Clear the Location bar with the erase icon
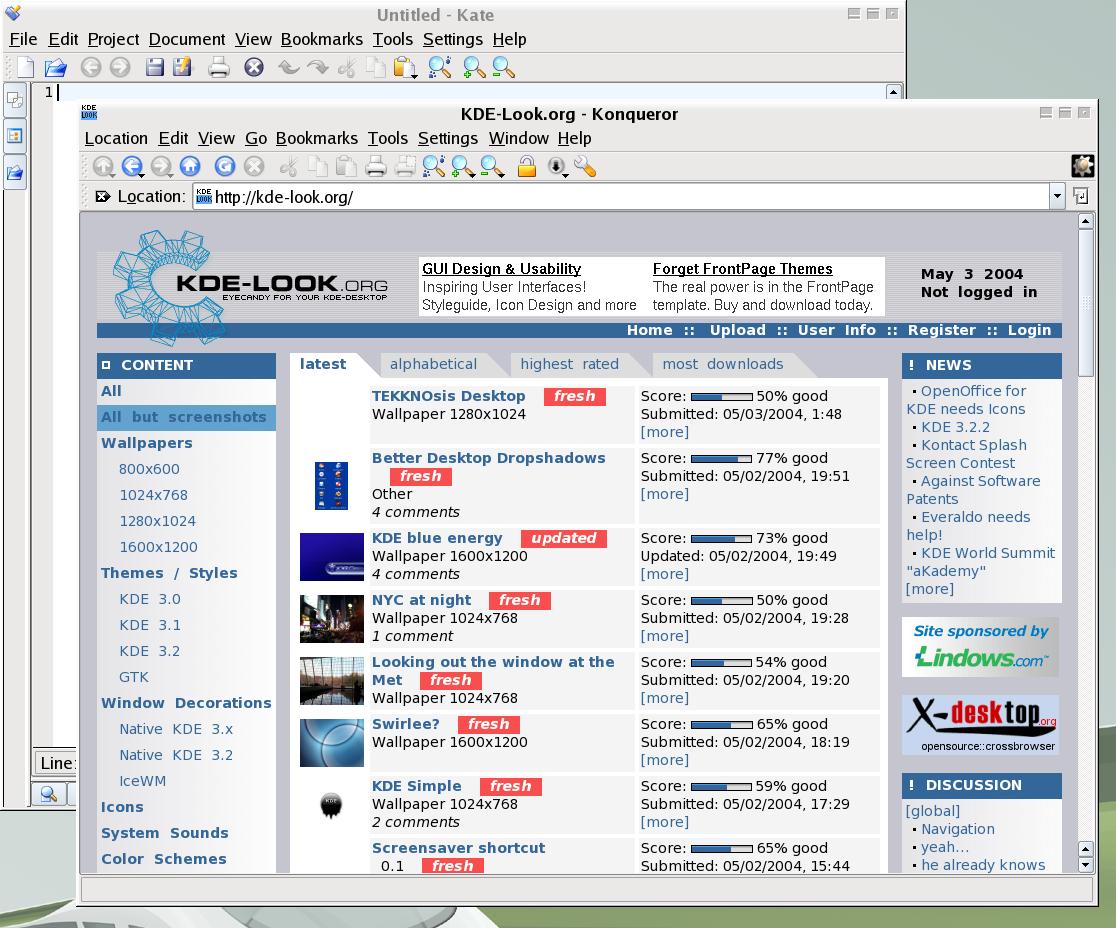1116x928 pixels. click(x=102, y=196)
